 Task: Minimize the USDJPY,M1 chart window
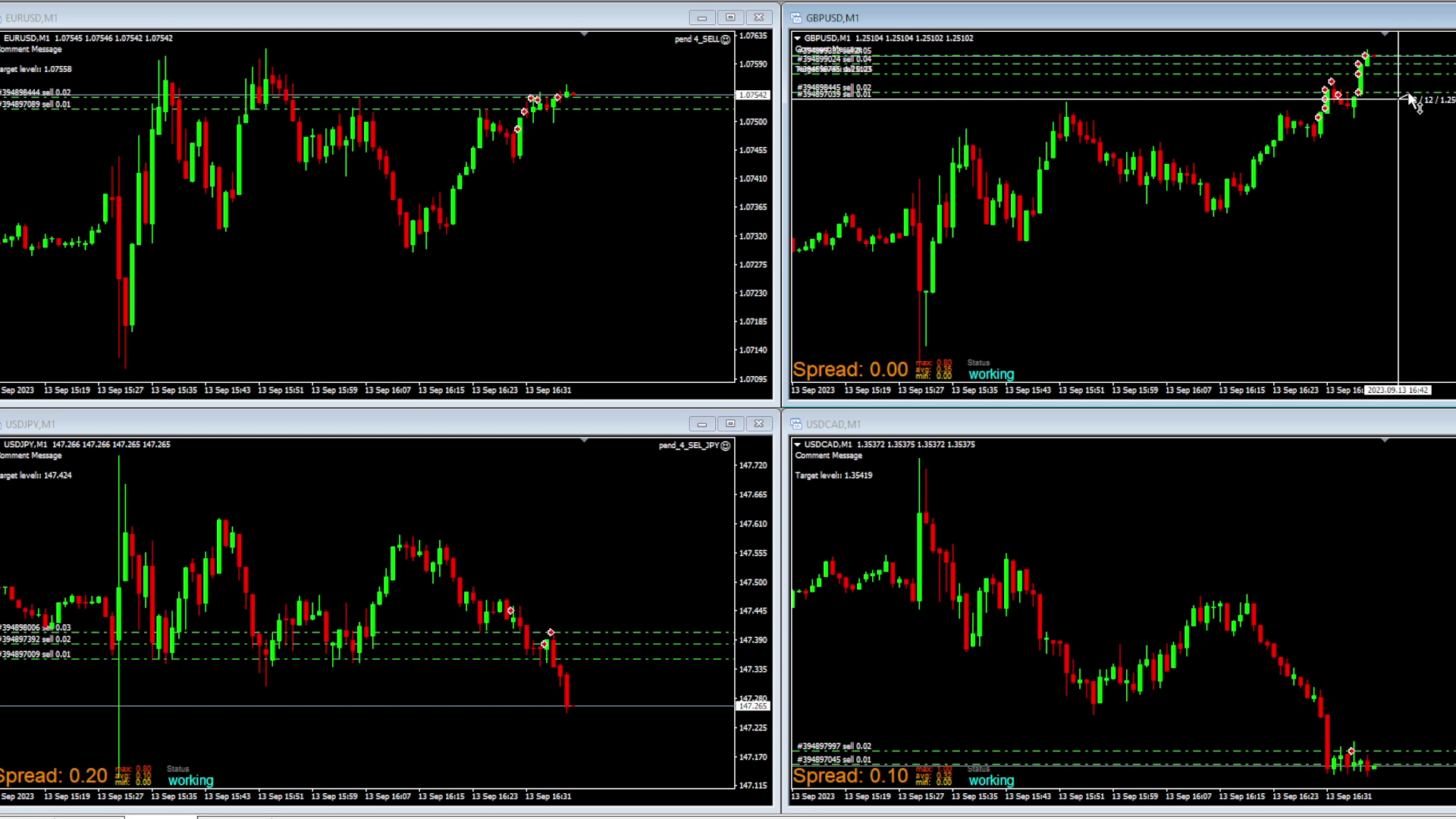[702, 424]
